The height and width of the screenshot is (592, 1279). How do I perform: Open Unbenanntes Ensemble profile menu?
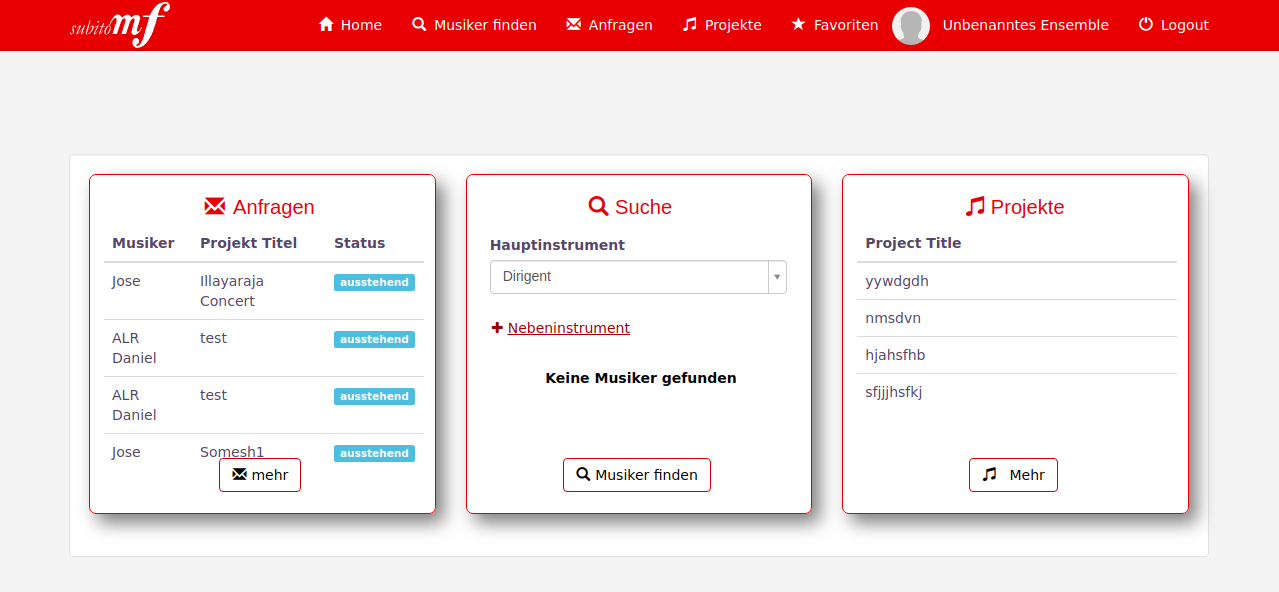[1025, 25]
